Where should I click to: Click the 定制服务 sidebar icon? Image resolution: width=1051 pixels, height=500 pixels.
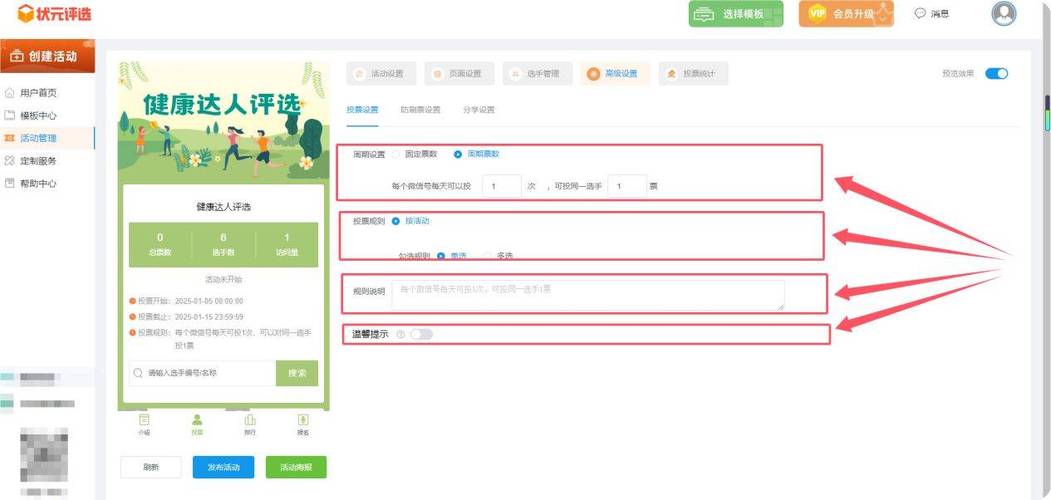[9, 161]
